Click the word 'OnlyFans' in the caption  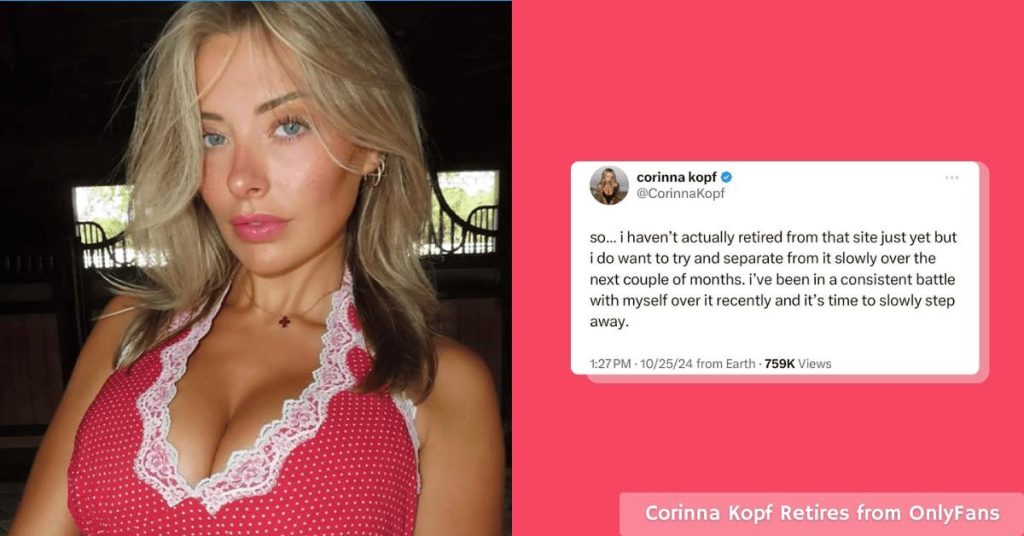pos(954,513)
